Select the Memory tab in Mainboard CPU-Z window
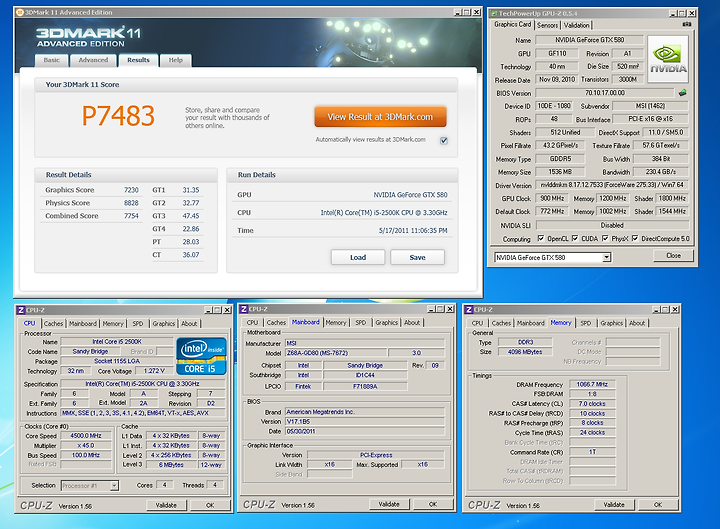The height and width of the screenshot is (529, 720). coord(336,323)
